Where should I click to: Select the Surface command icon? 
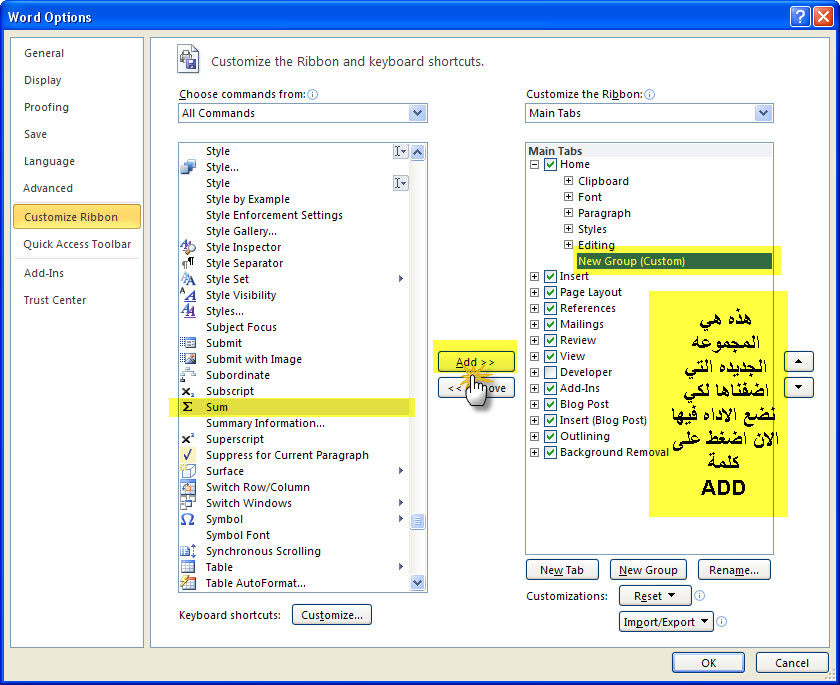188,471
